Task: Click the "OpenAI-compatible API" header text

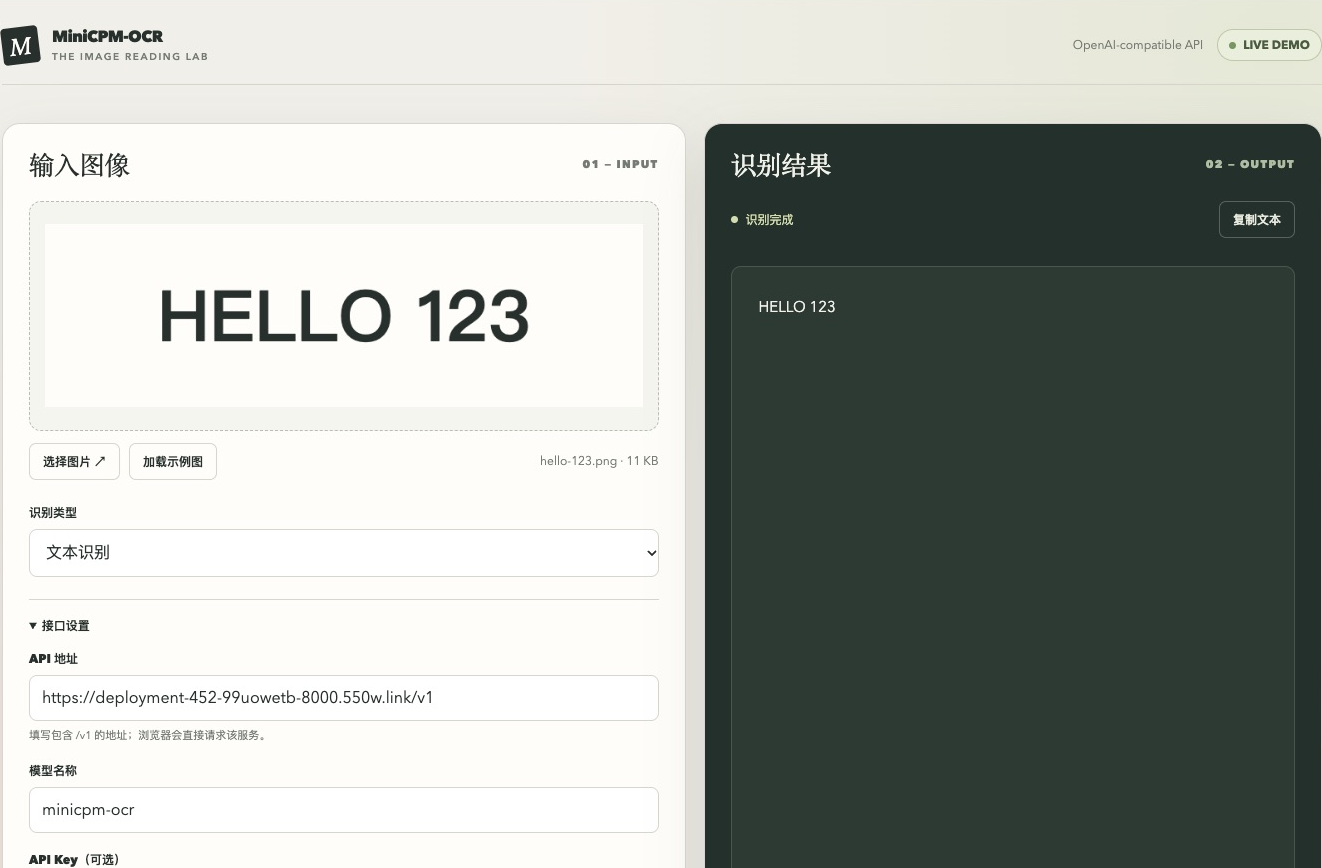Action: point(1138,45)
